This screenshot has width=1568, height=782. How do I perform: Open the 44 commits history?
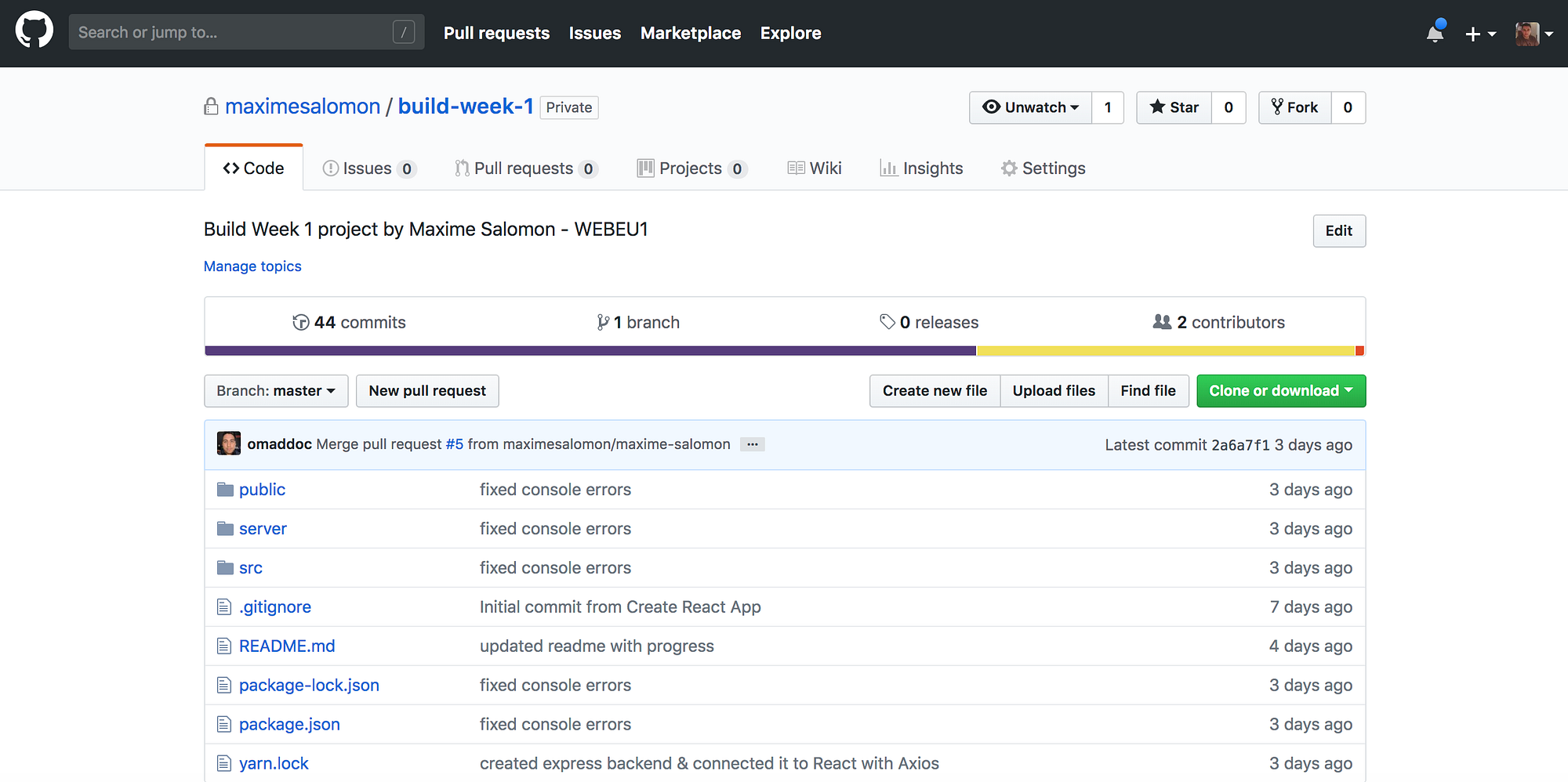(x=350, y=322)
